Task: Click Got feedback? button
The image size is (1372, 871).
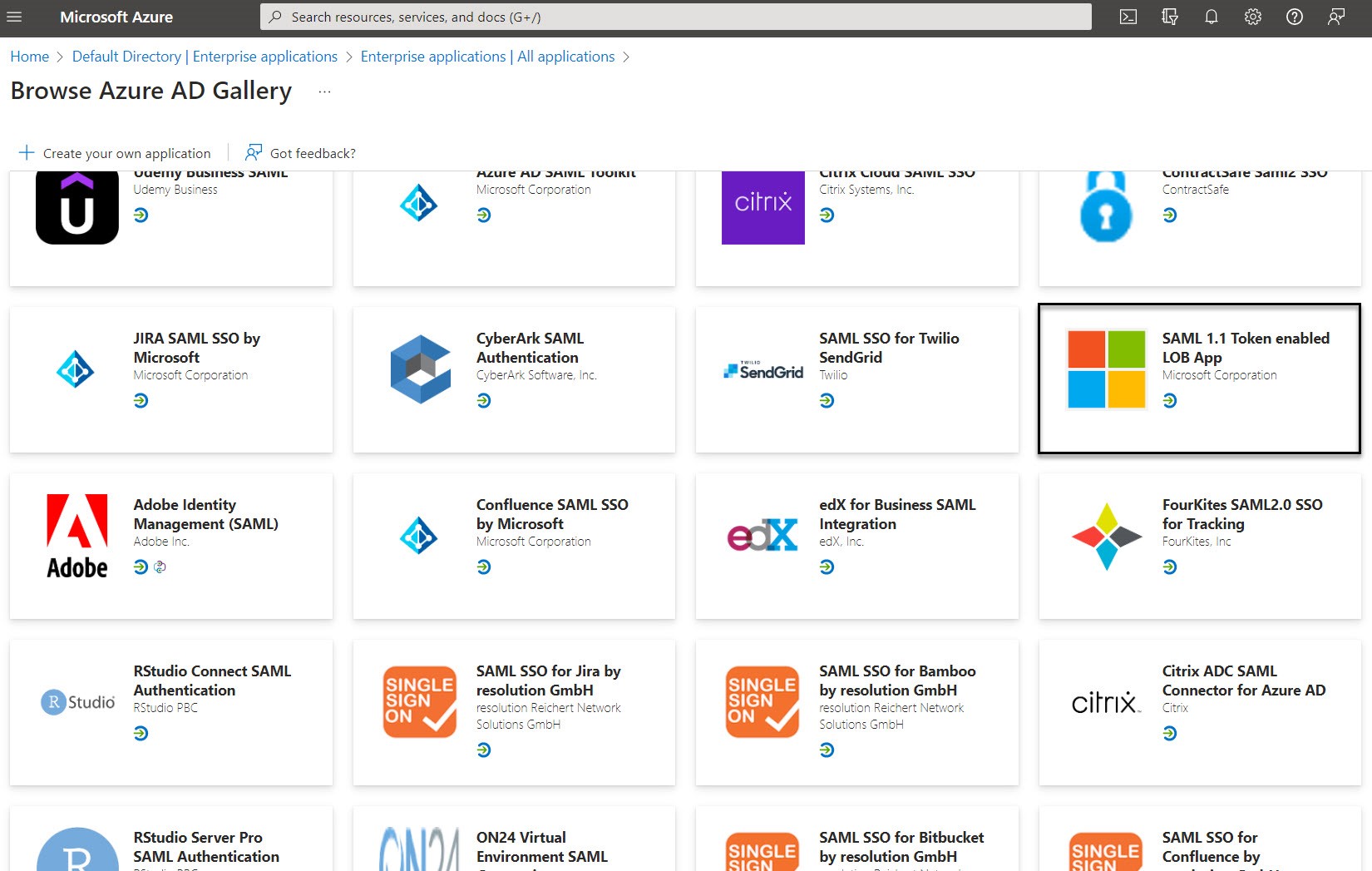Action: (x=300, y=153)
